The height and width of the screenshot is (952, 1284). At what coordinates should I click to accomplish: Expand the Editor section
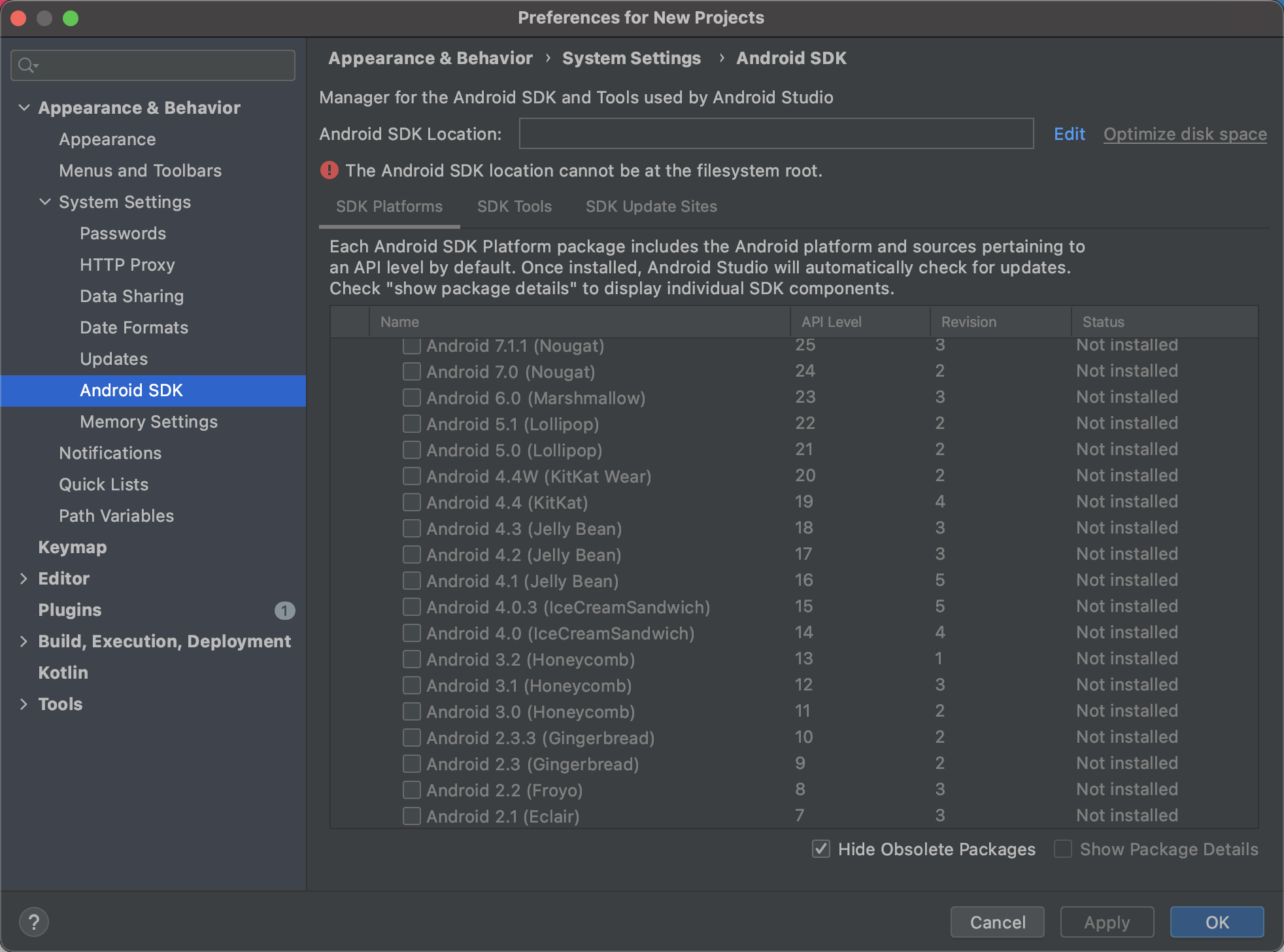tap(23, 578)
